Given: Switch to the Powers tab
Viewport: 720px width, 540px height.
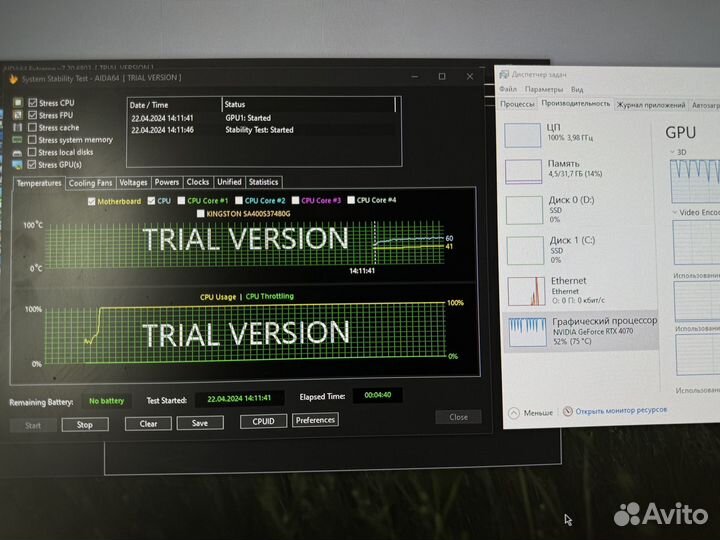Looking at the screenshot, I should pyautogui.click(x=167, y=182).
